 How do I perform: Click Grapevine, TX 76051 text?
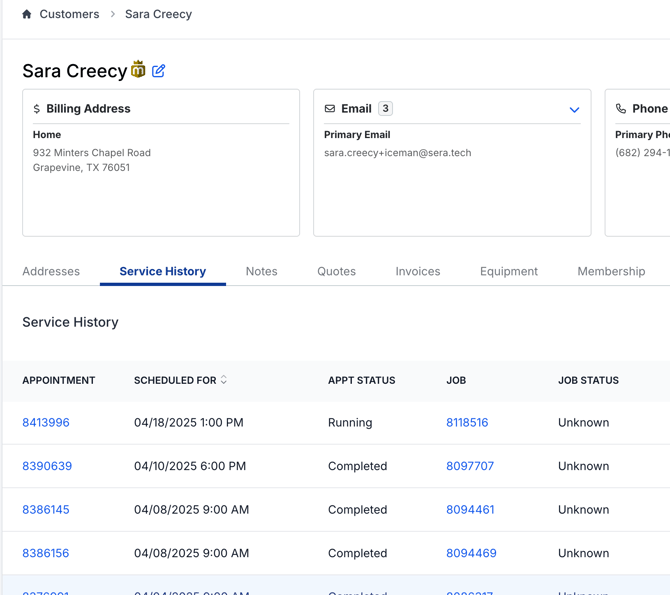click(x=81, y=168)
